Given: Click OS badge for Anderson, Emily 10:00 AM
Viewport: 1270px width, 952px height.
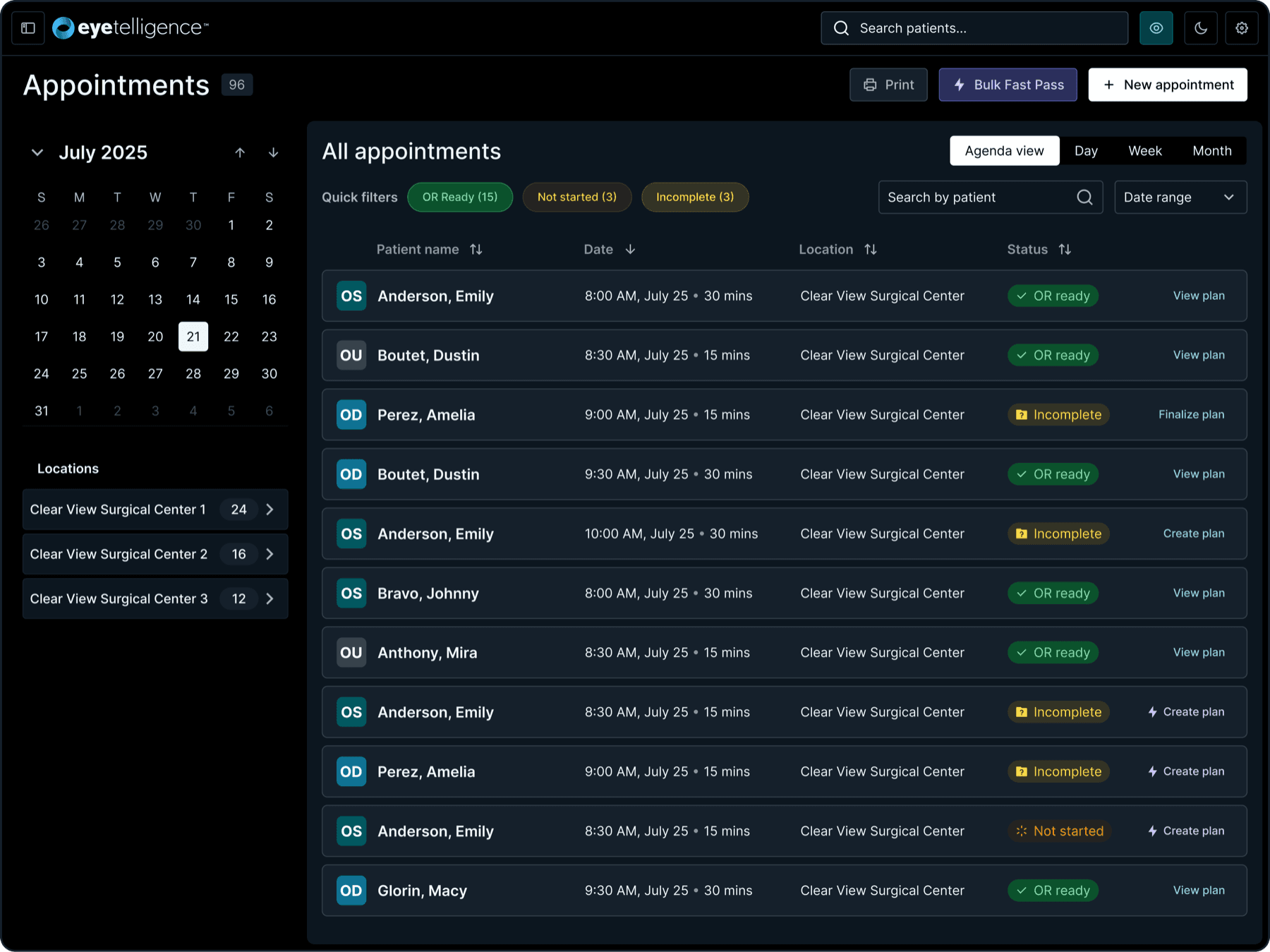Looking at the screenshot, I should (x=351, y=534).
